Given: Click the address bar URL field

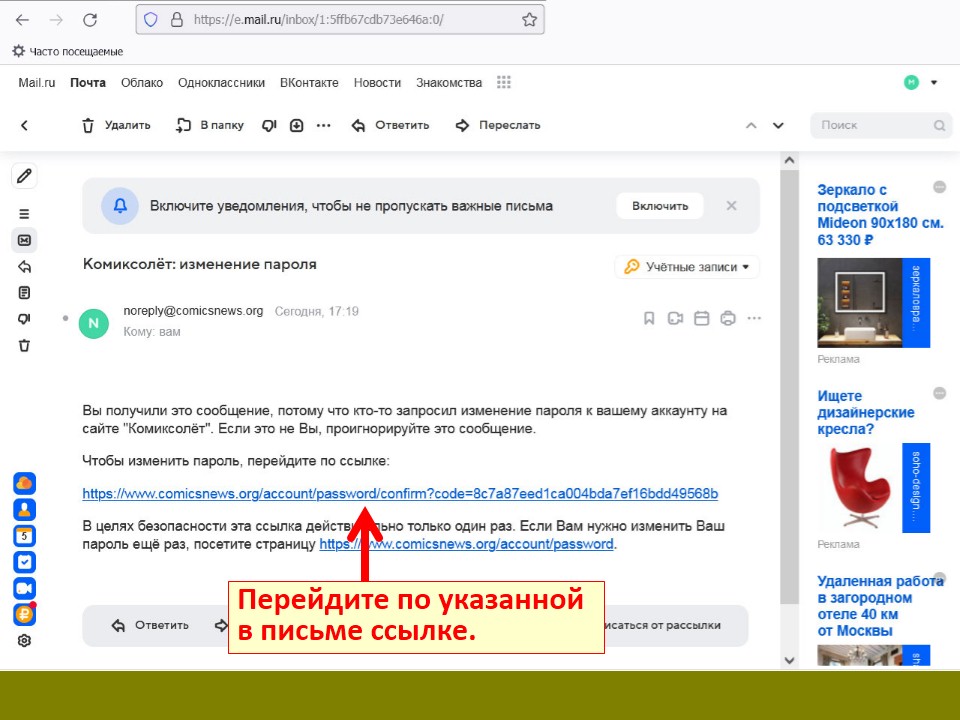Looking at the screenshot, I should 340,20.
